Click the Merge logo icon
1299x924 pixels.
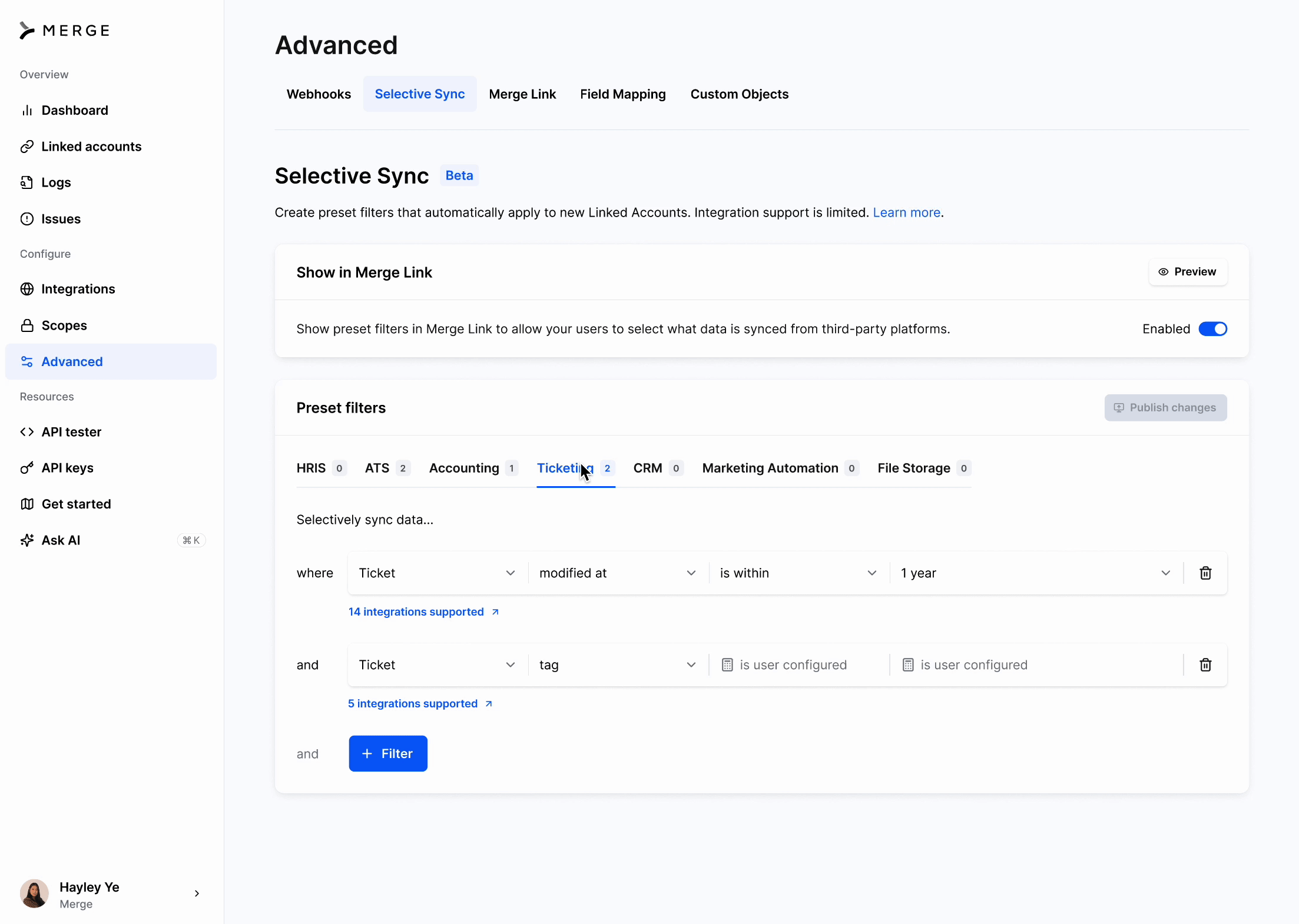coord(27,31)
